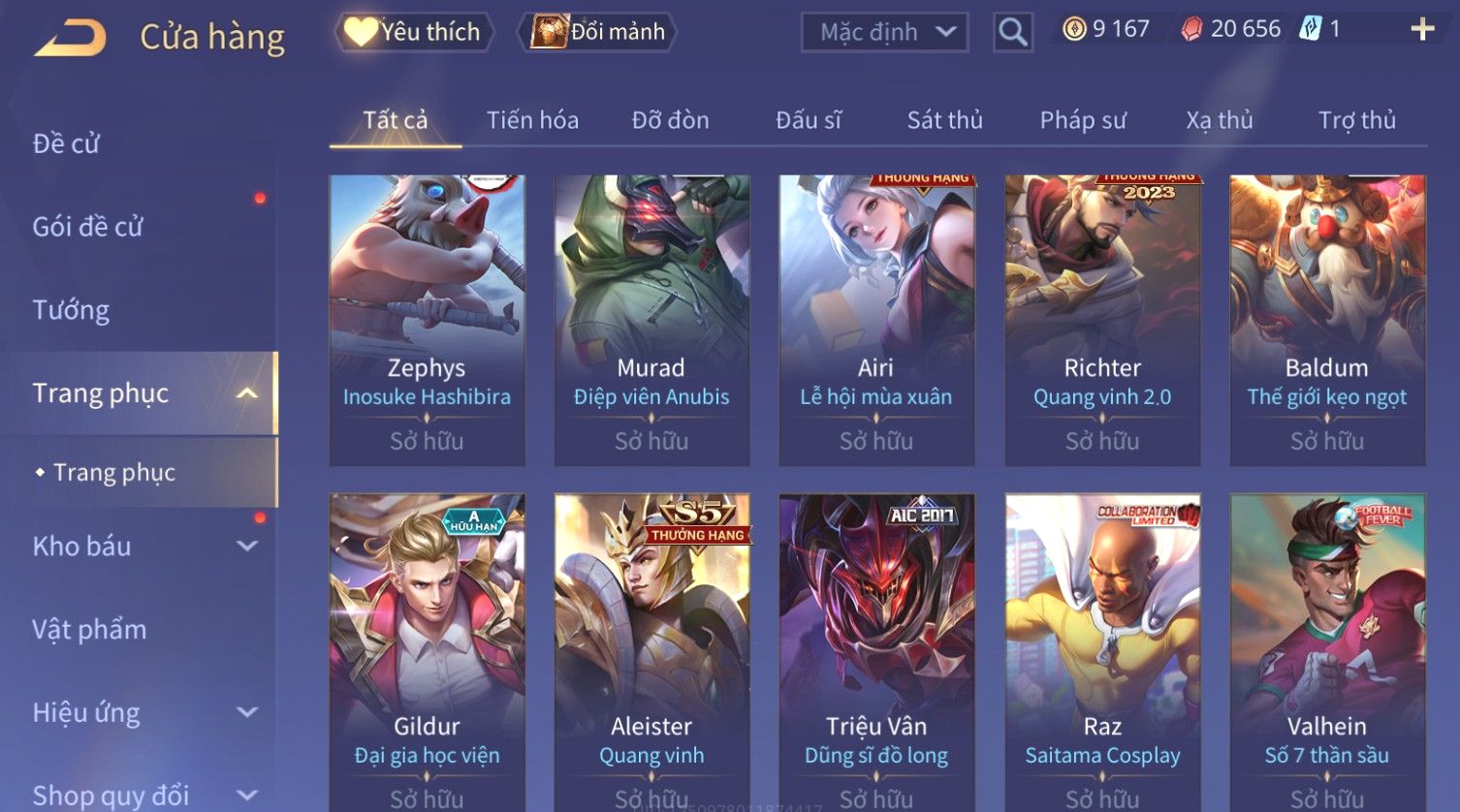This screenshot has height=812, width=1460.
Task: Click the red gem currency icon
Action: (x=1191, y=30)
